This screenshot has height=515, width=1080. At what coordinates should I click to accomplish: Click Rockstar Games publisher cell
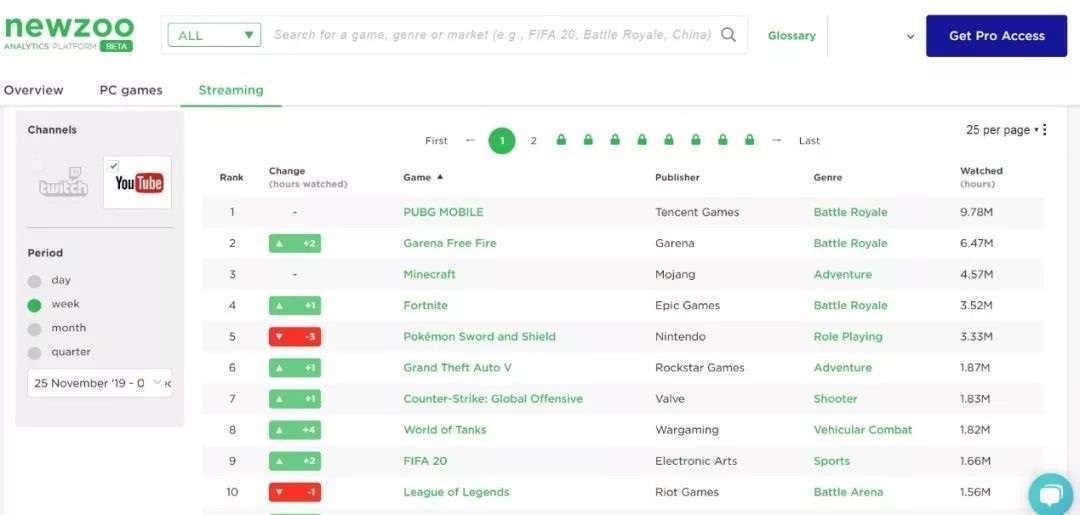click(700, 368)
